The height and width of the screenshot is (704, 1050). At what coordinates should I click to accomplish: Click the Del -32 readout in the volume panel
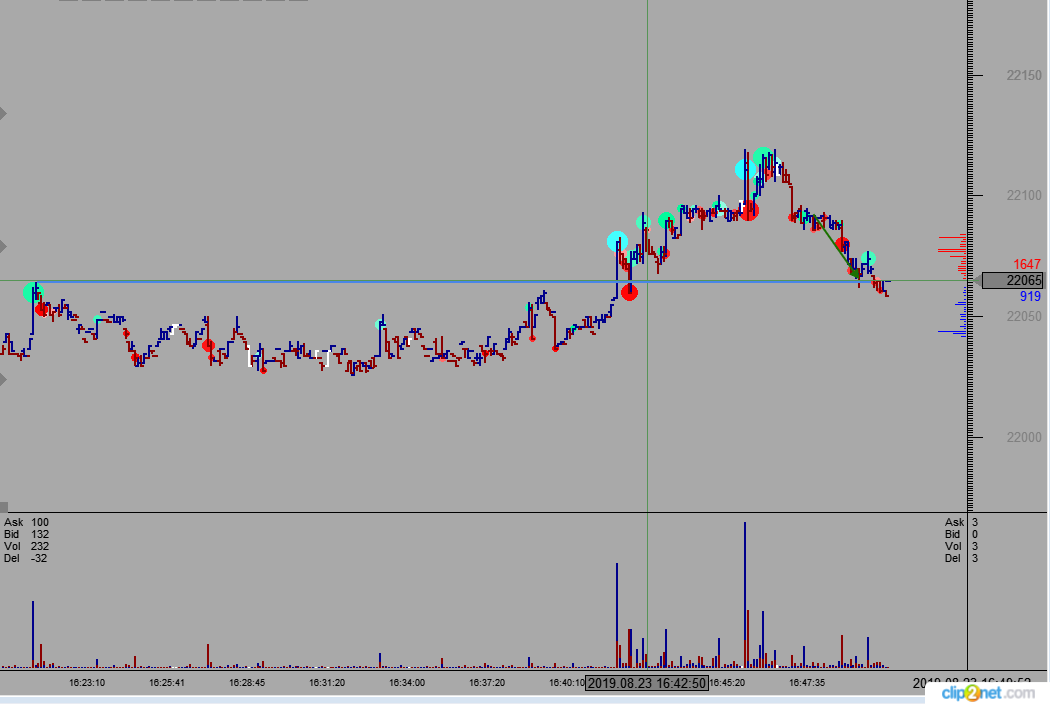(x=25, y=559)
